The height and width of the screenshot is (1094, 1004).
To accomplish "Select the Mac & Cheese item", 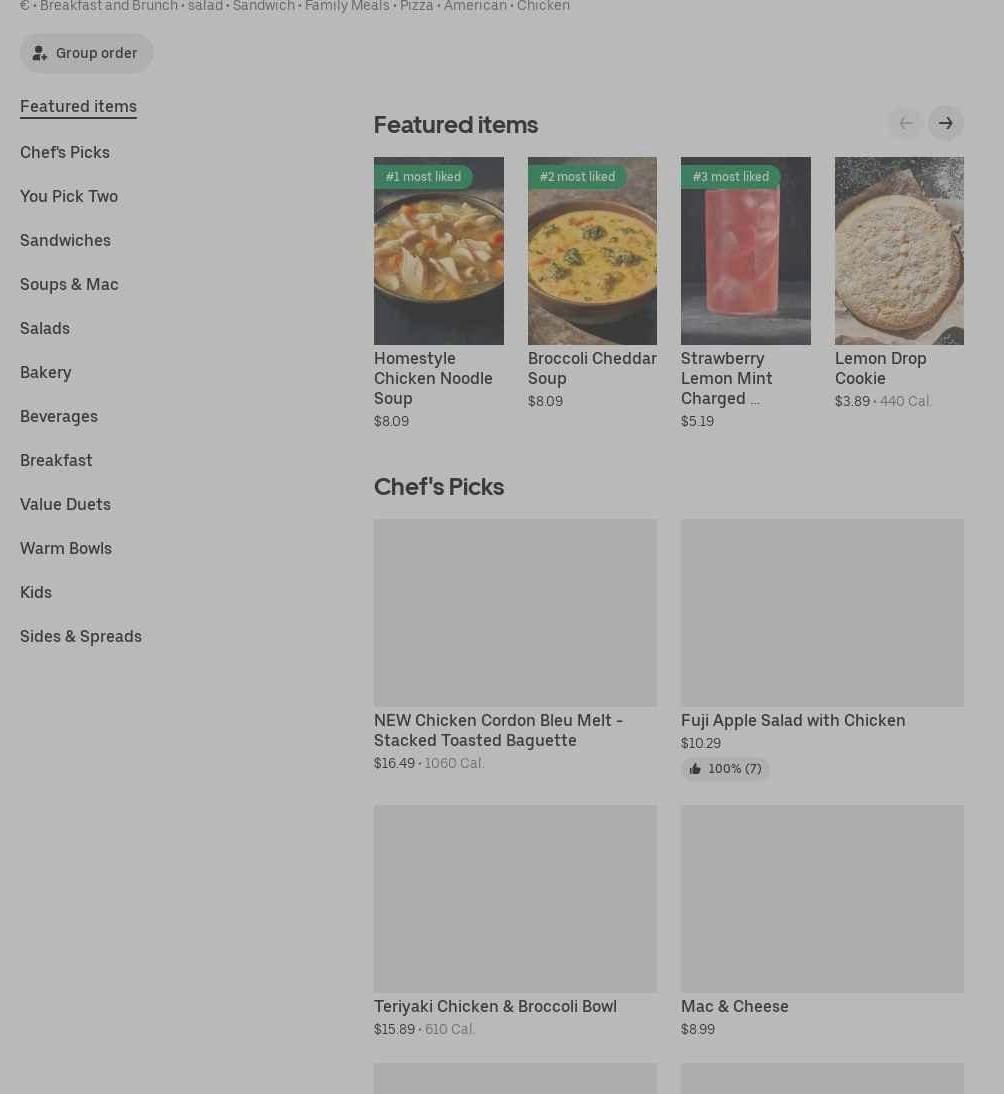I will pyautogui.click(x=823, y=921).
